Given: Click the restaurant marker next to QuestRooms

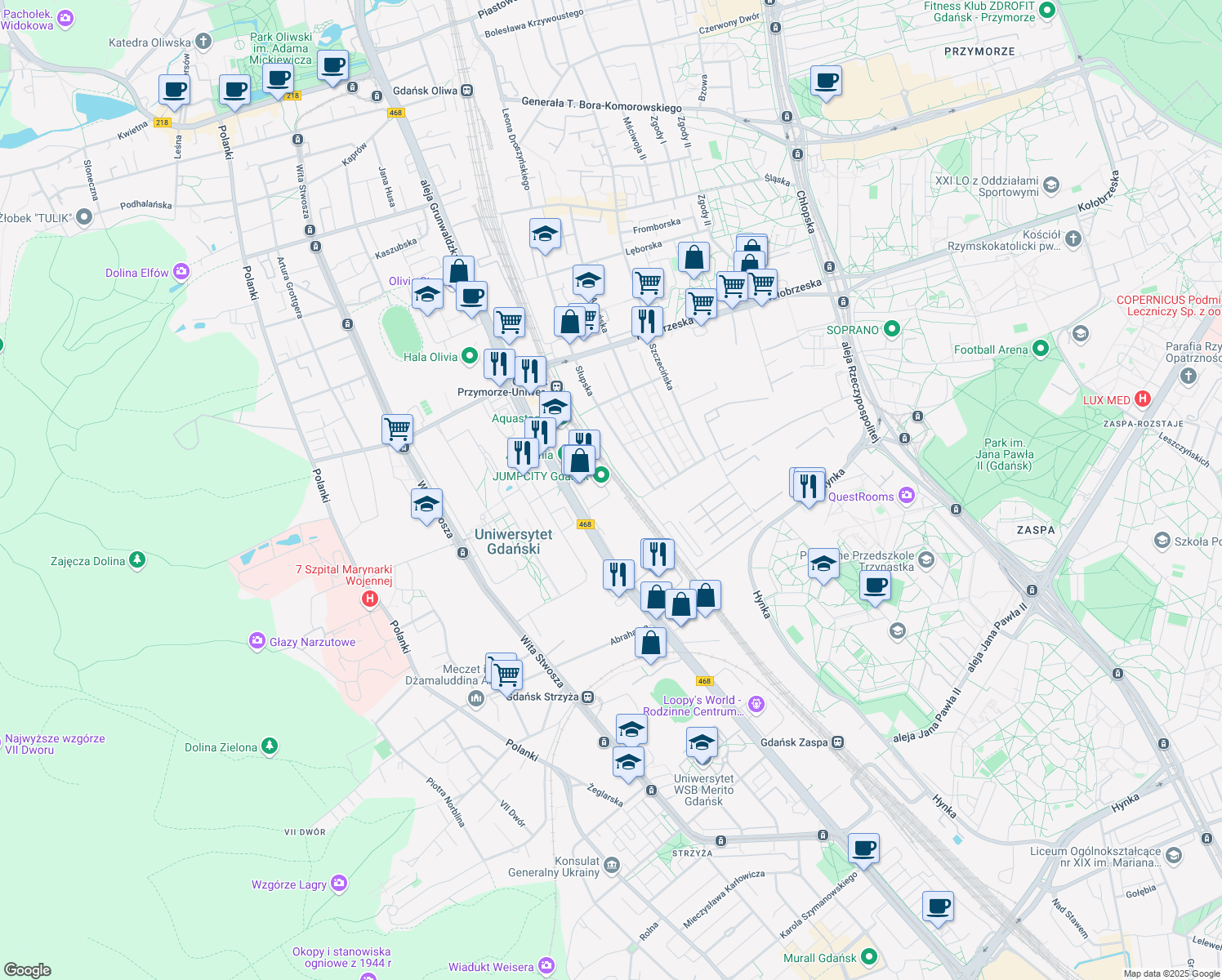Looking at the screenshot, I should tap(809, 486).
